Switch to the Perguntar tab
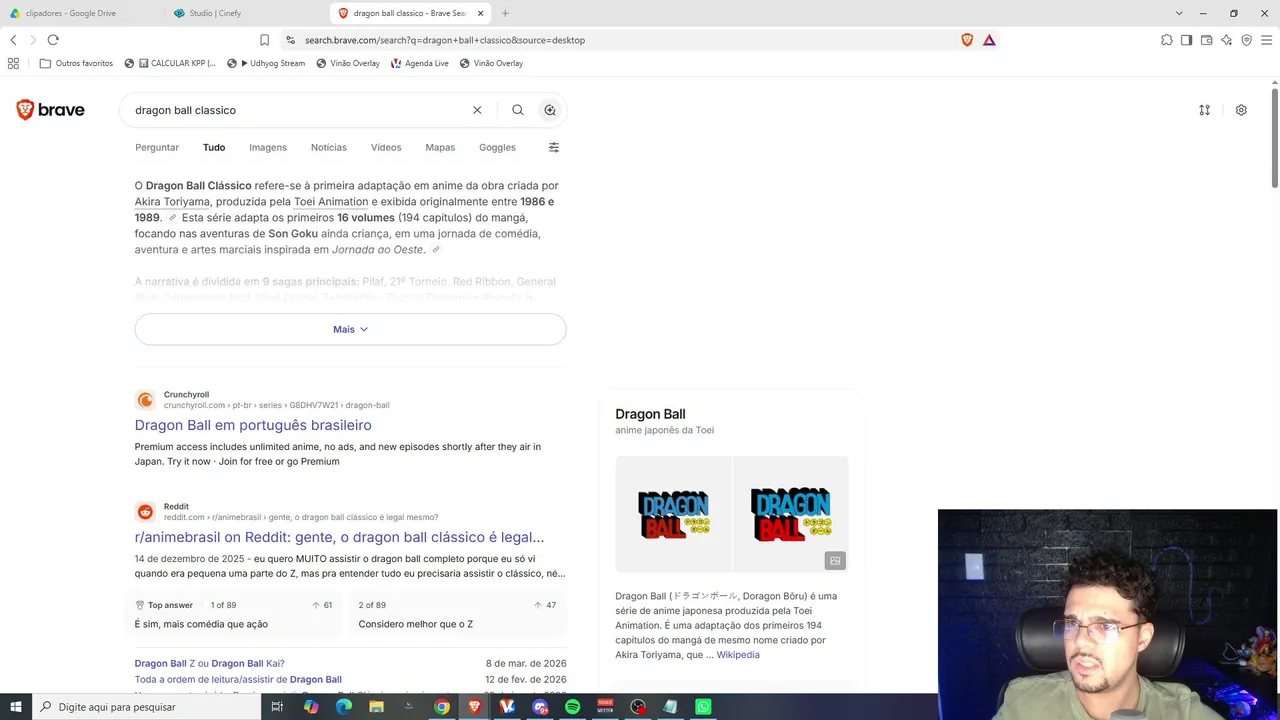The width and height of the screenshot is (1280, 720). coord(157,147)
